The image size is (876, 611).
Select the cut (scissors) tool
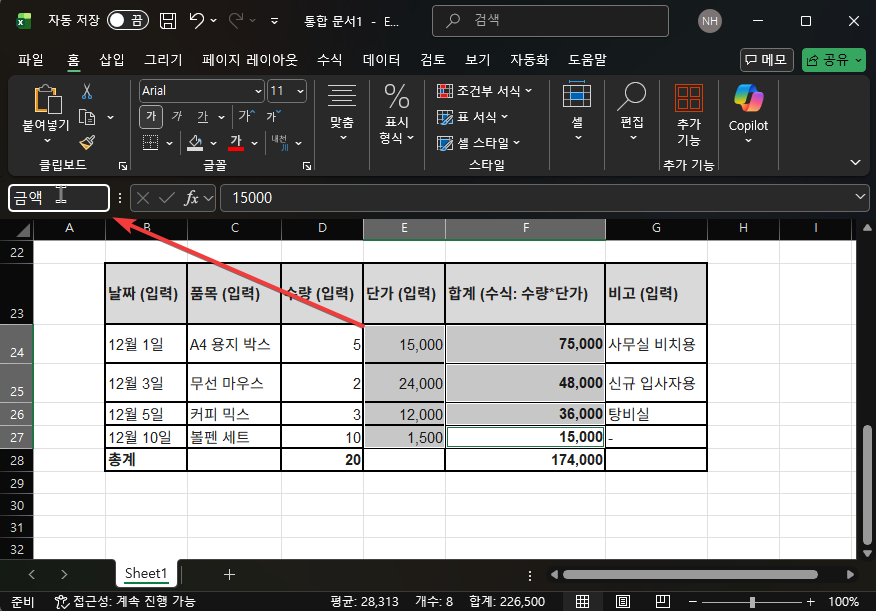point(88,91)
